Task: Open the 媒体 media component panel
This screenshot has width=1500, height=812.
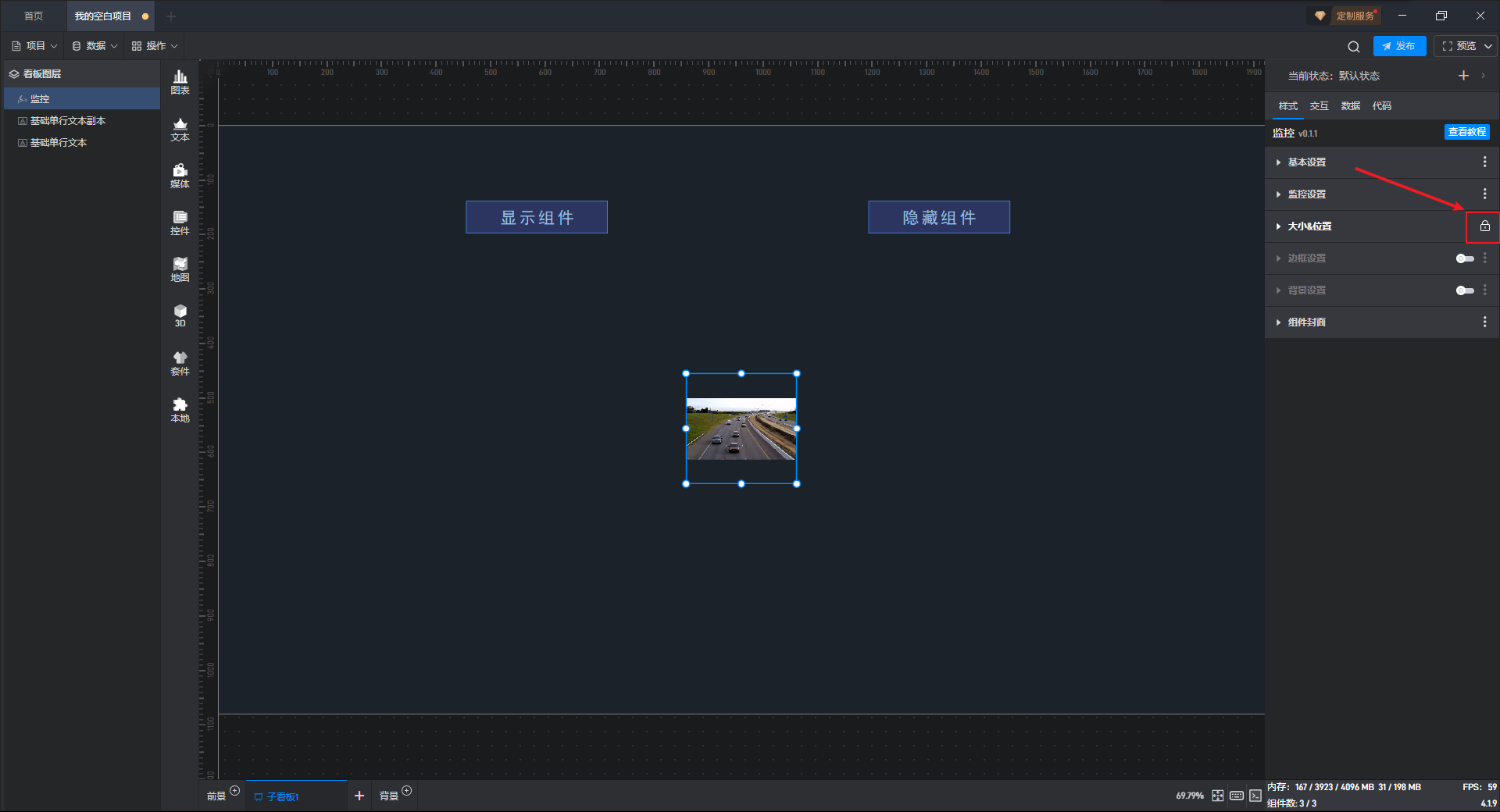Action: (180, 176)
